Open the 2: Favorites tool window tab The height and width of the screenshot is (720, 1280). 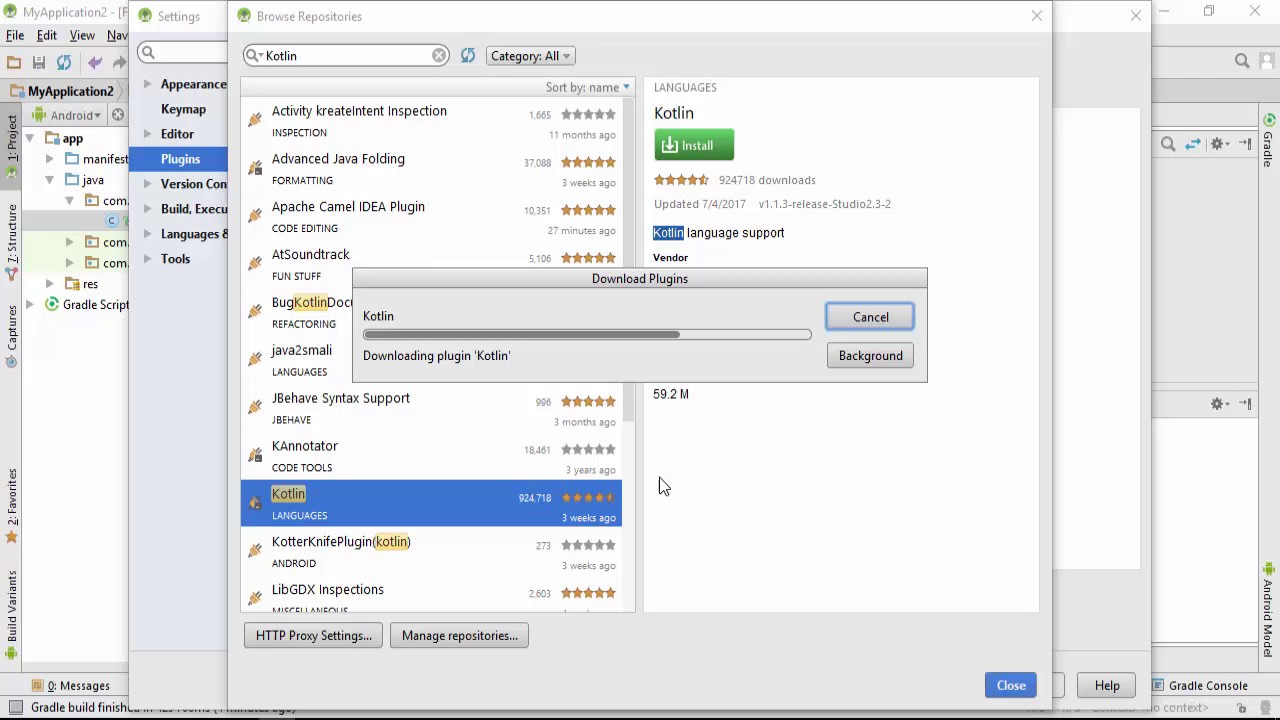tap(11, 505)
